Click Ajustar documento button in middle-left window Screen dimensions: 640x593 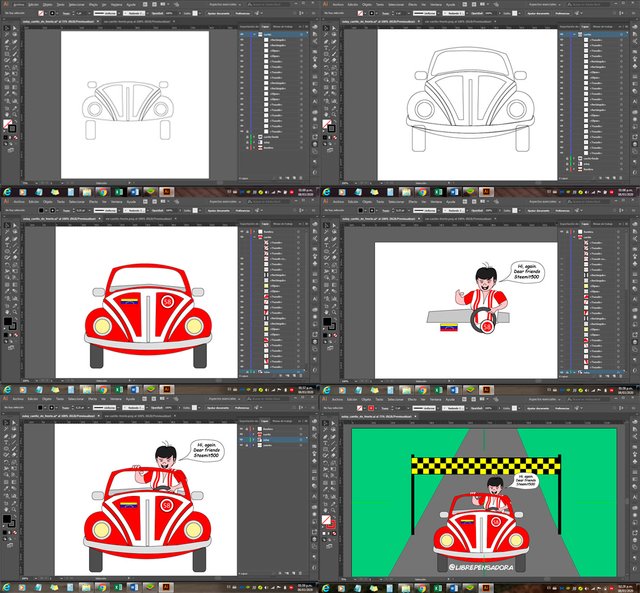point(218,210)
